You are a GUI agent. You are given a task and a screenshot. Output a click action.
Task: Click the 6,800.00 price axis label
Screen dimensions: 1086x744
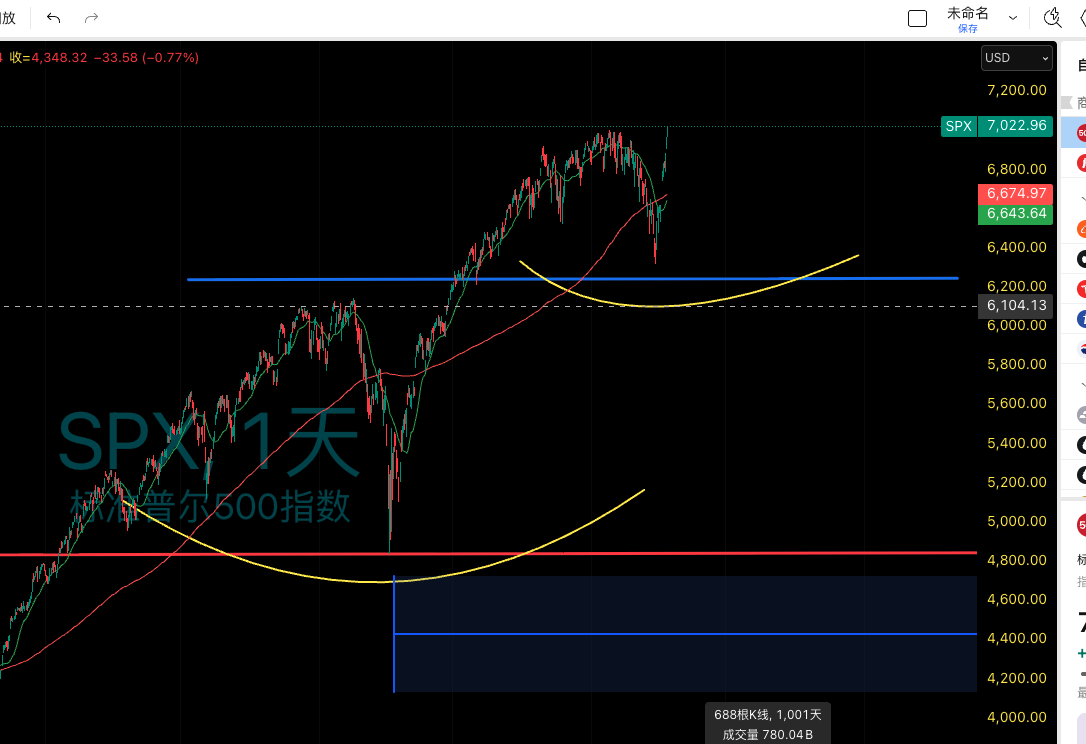(x=1016, y=169)
